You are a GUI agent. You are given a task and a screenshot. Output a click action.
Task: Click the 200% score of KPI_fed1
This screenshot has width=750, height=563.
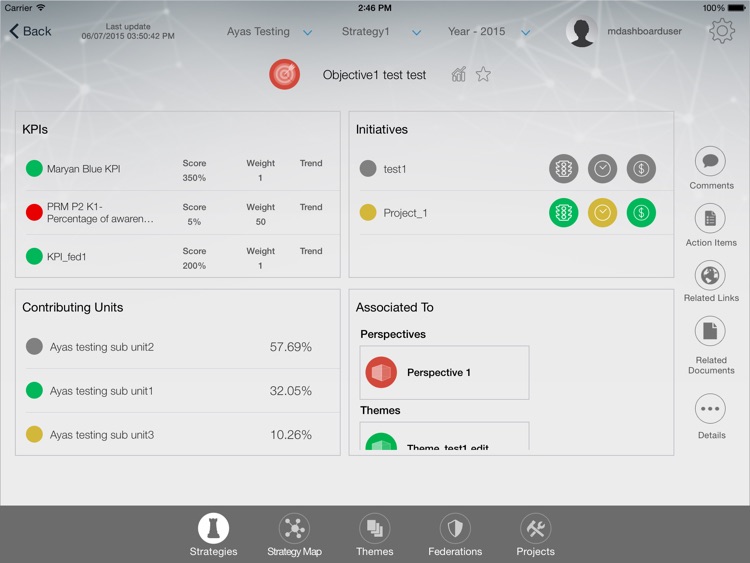pyautogui.click(x=194, y=266)
